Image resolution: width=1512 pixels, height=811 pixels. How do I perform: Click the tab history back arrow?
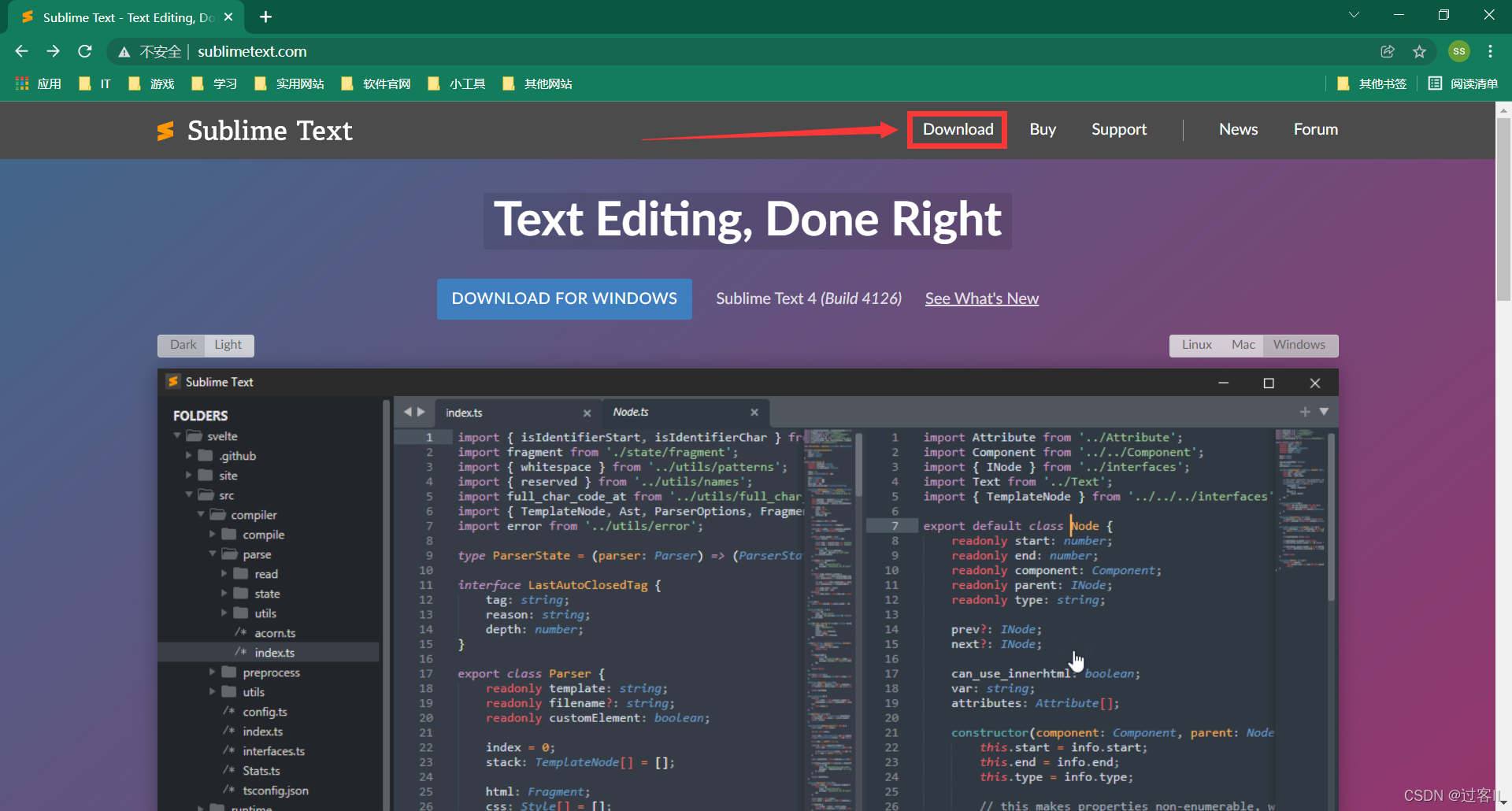407,412
